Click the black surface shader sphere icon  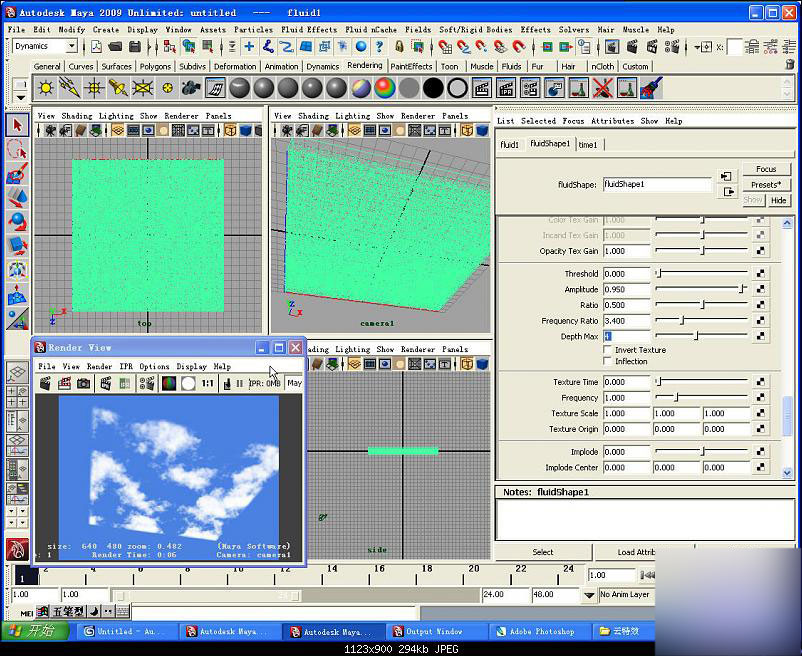pos(433,88)
